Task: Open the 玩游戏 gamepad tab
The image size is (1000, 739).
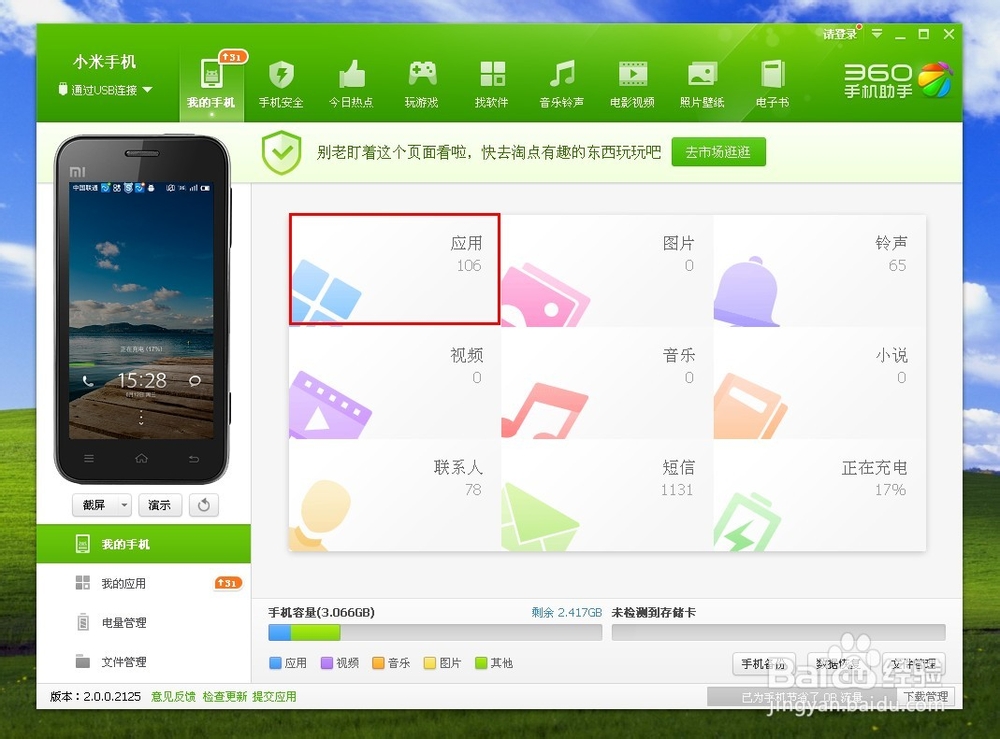Action: (x=422, y=84)
